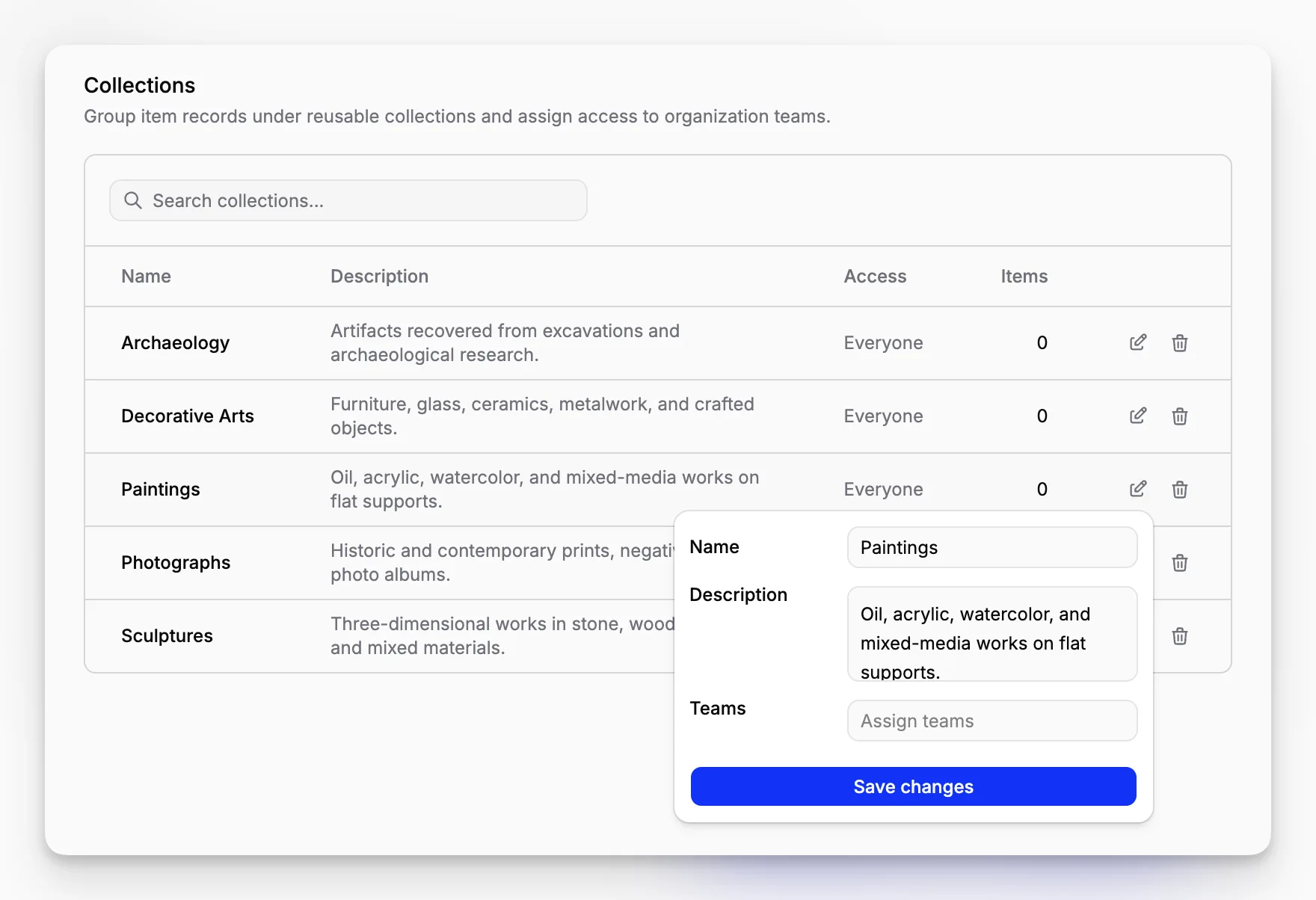
Task: Click the Items column header
Action: [1024, 276]
